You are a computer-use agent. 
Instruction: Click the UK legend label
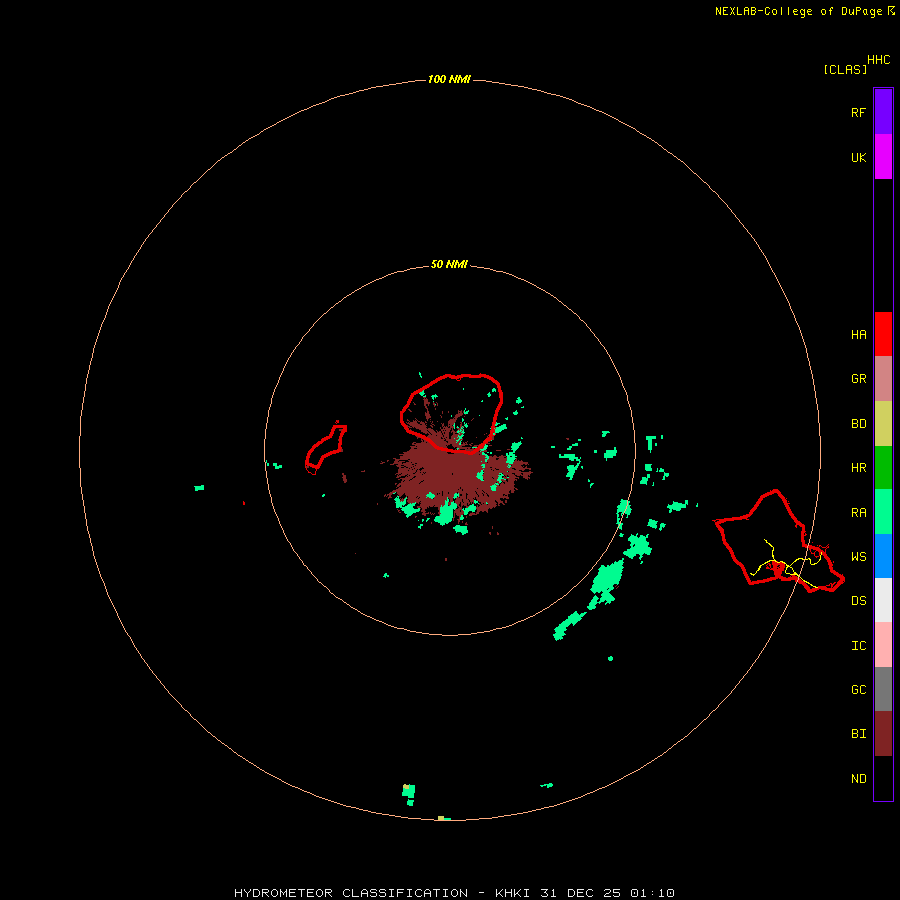pos(858,157)
